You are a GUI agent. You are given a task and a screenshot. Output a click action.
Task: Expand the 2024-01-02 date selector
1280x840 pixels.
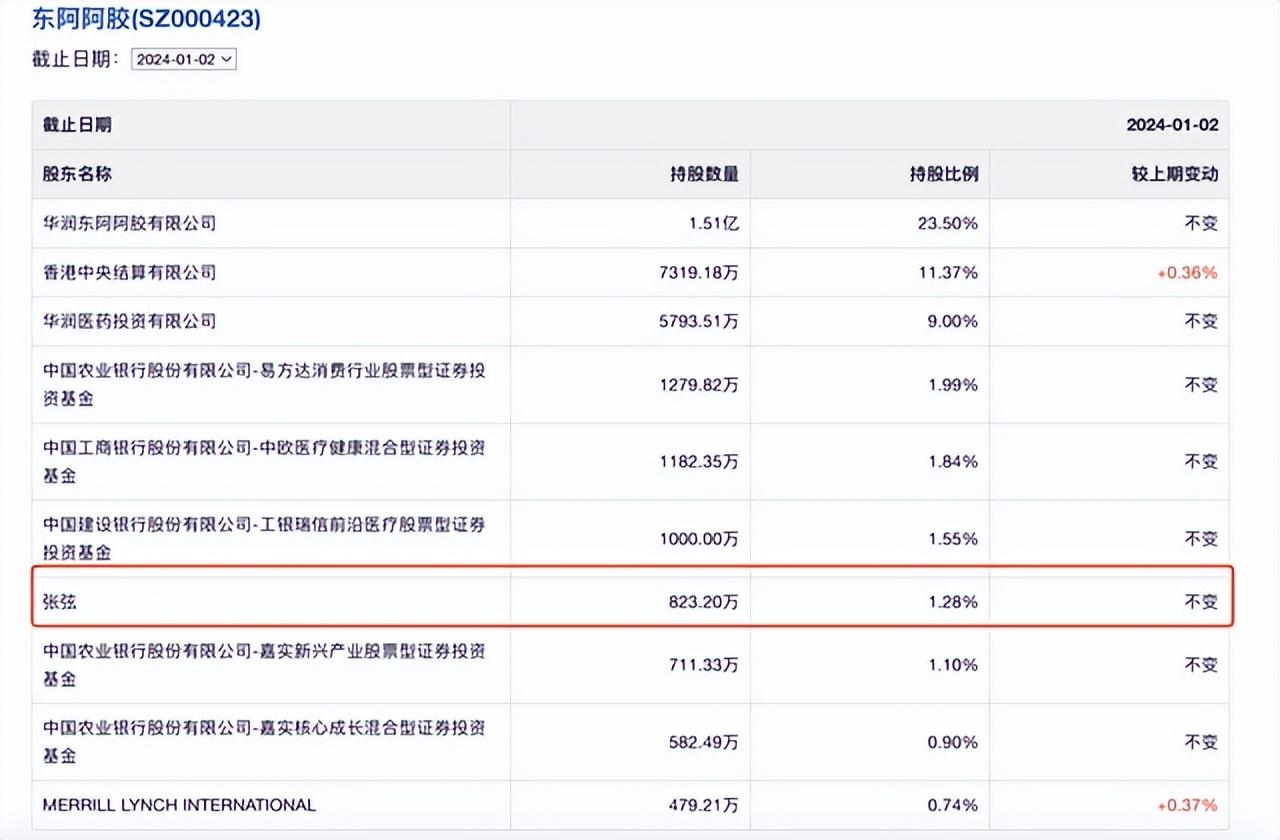184,59
